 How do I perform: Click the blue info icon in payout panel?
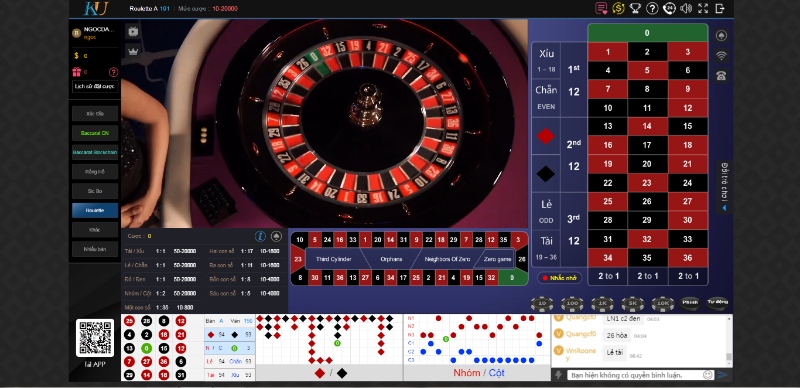click(x=260, y=236)
